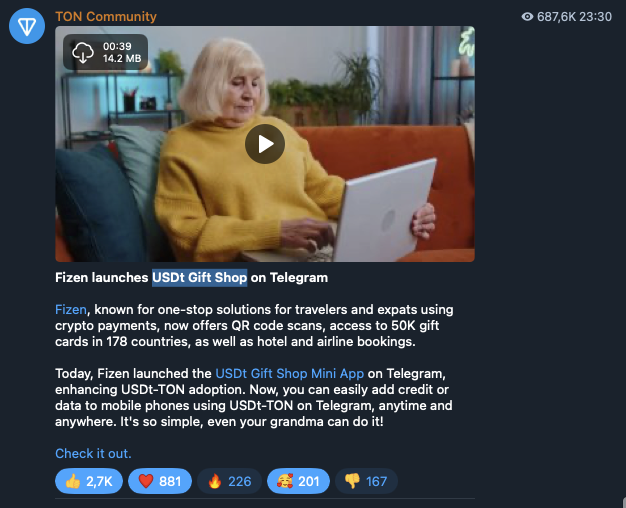Add the fire reaction showing 226
Screen dimensions: 626x508
pyautogui.click(x=230, y=481)
